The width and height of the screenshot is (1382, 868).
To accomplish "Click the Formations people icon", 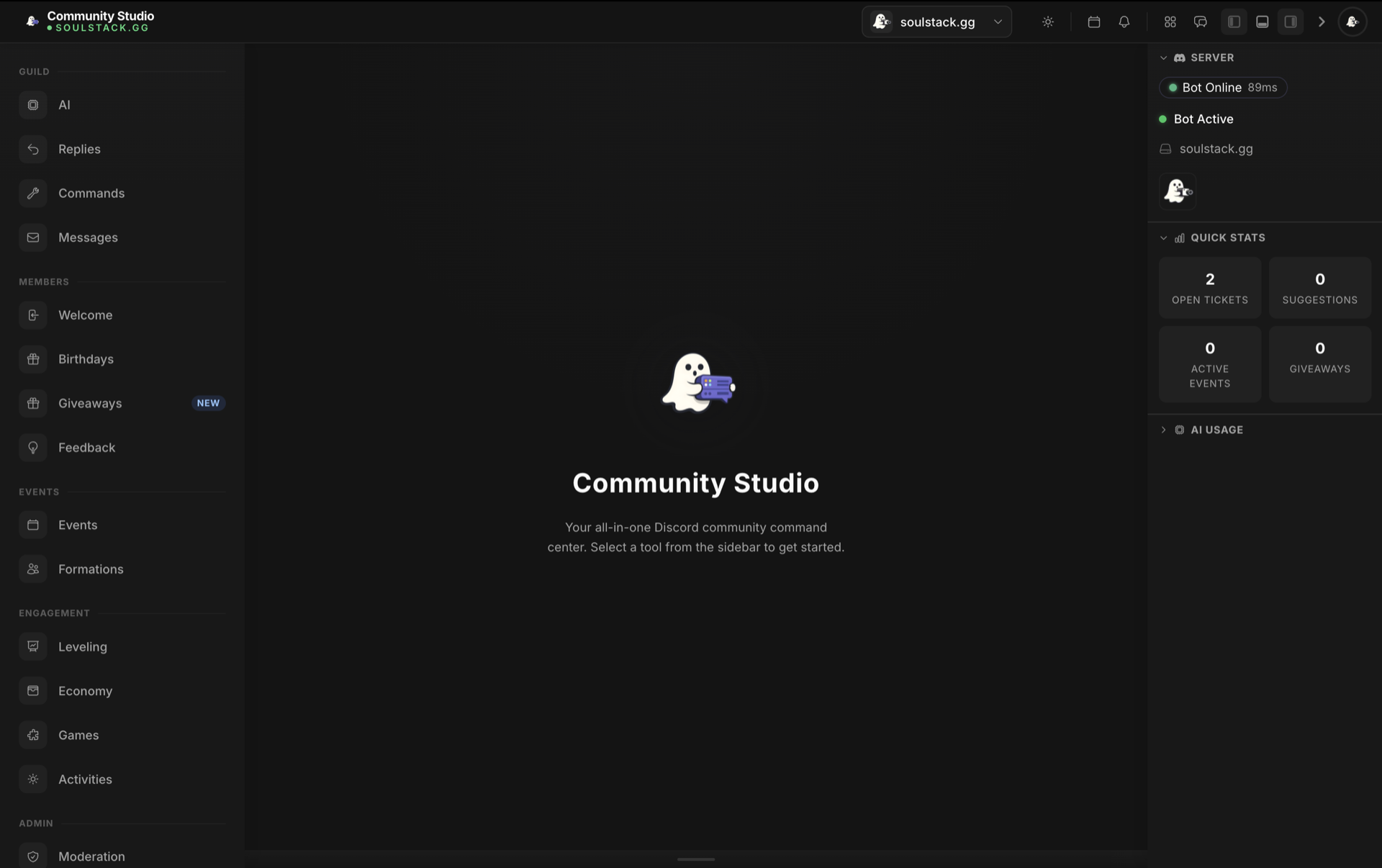I will [33, 569].
